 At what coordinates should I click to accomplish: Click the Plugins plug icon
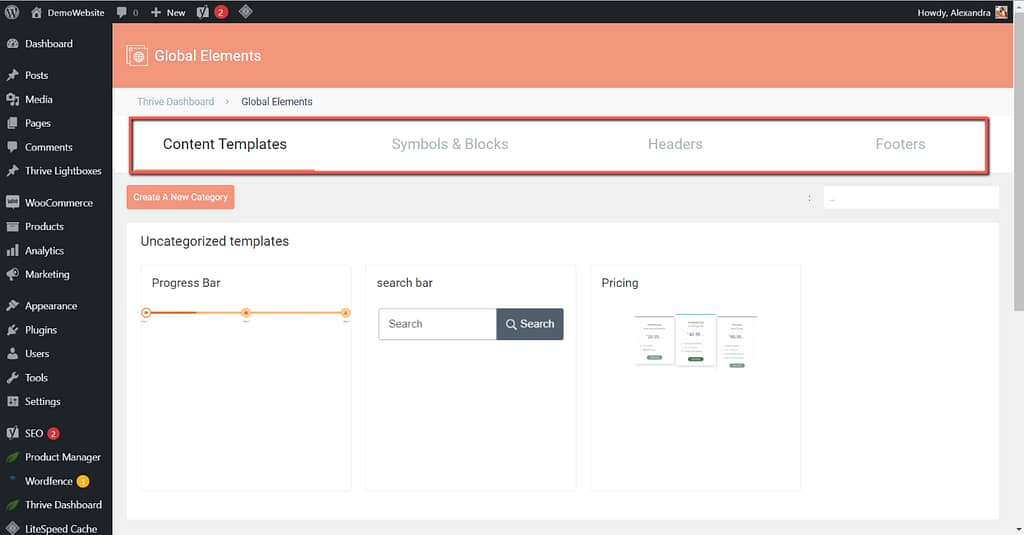pyautogui.click(x=12, y=330)
